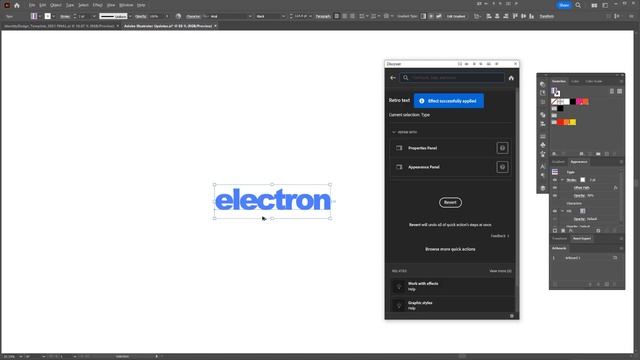Click the View more link in Related

pyautogui.click(x=500, y=271)
